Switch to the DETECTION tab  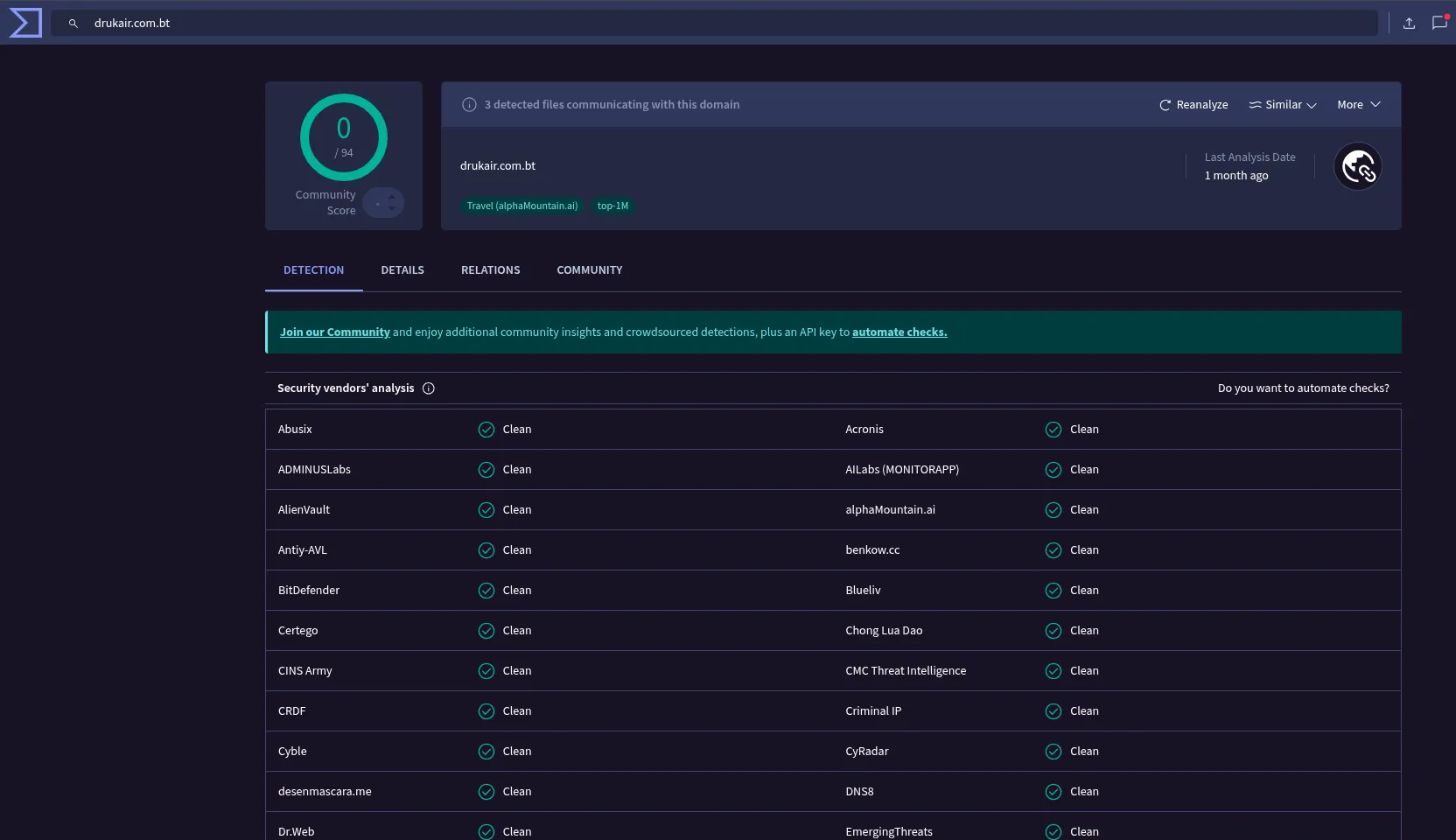(x=313, y=270)
